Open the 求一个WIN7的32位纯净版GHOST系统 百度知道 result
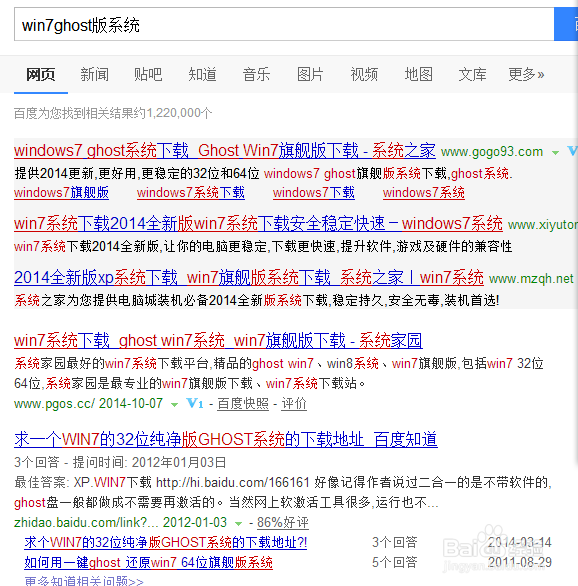Screen dimensions: 578x586 (226, 440)
